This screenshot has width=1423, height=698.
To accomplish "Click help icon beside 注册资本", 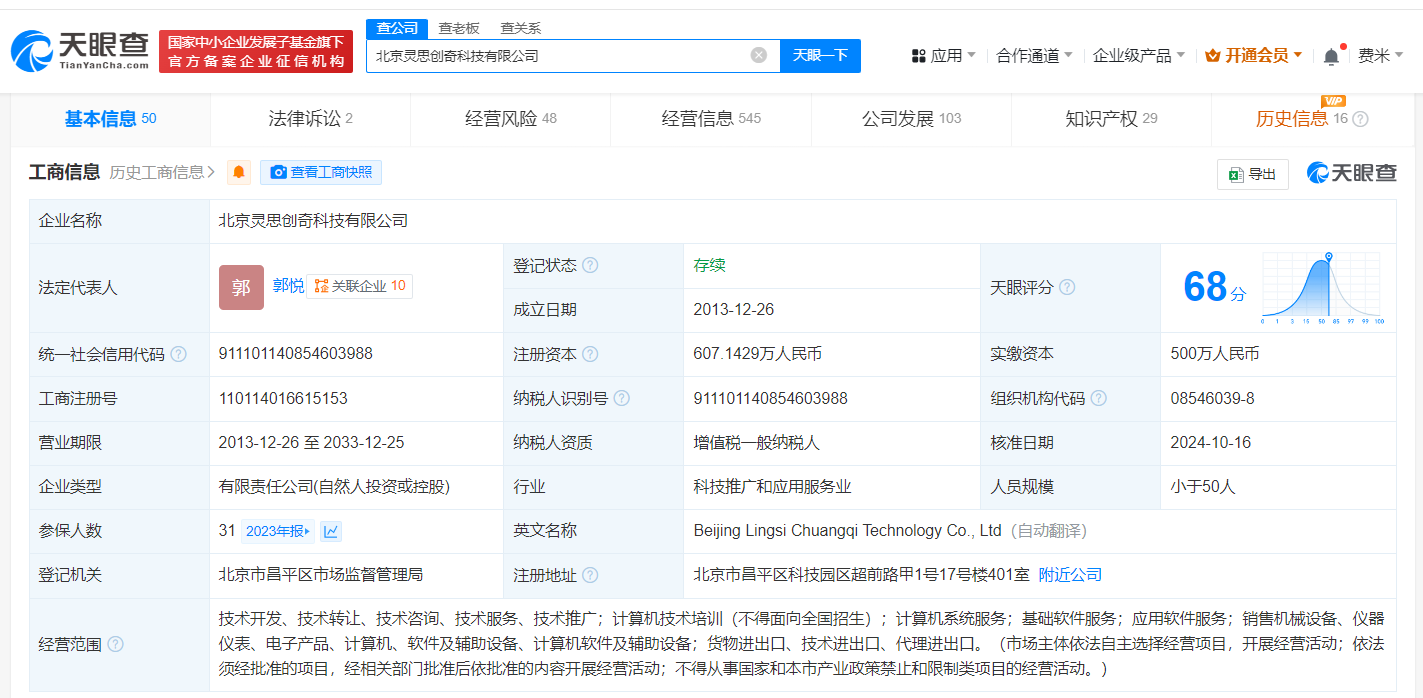I will coord(590,354).
